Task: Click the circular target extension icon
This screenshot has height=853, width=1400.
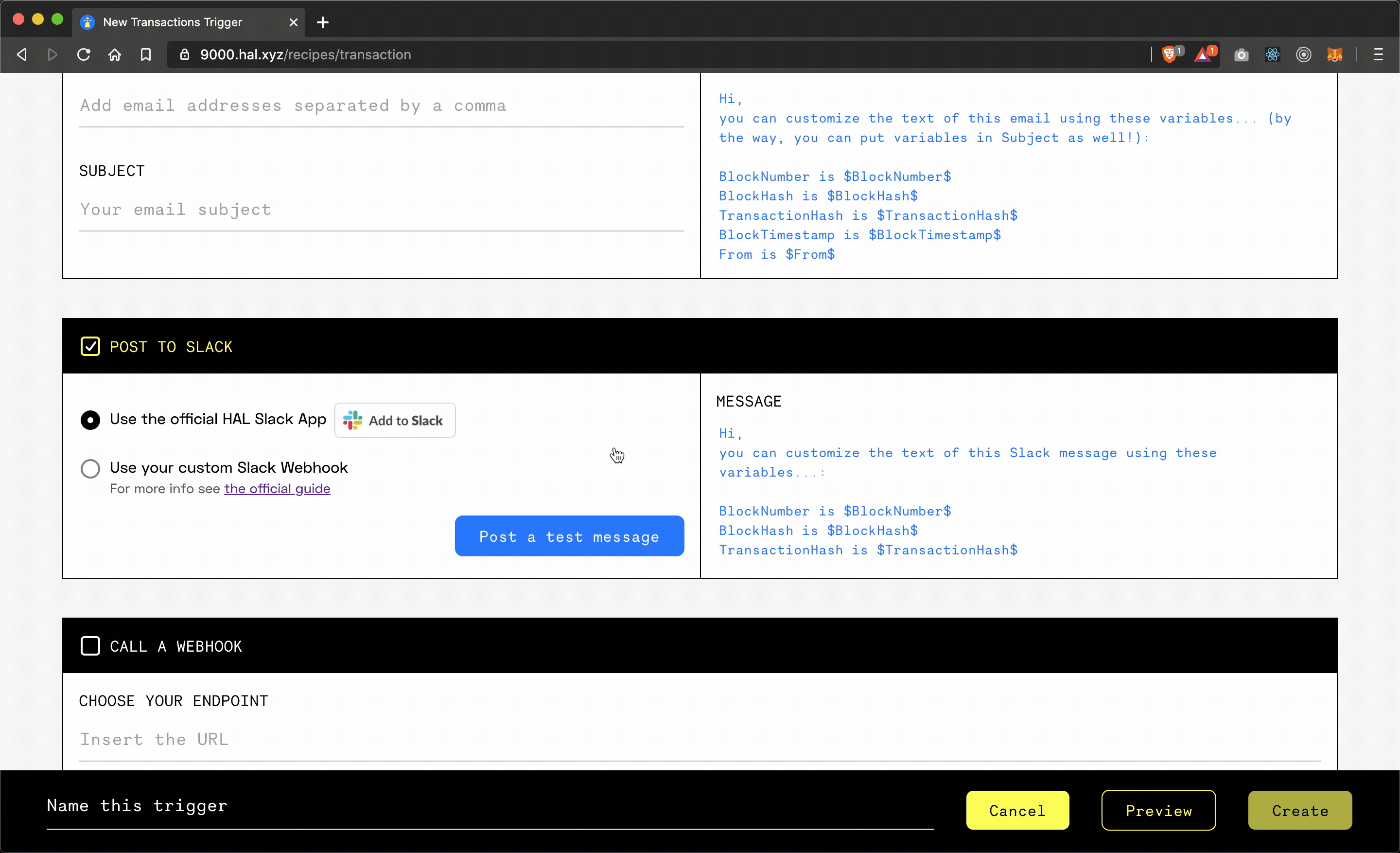Action: click(x=1303, y=54)
